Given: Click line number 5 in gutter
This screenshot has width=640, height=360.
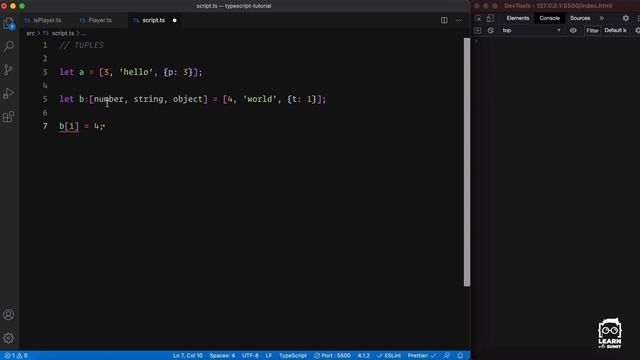Looking at the screenshot, I should click(x=45, y=99).
